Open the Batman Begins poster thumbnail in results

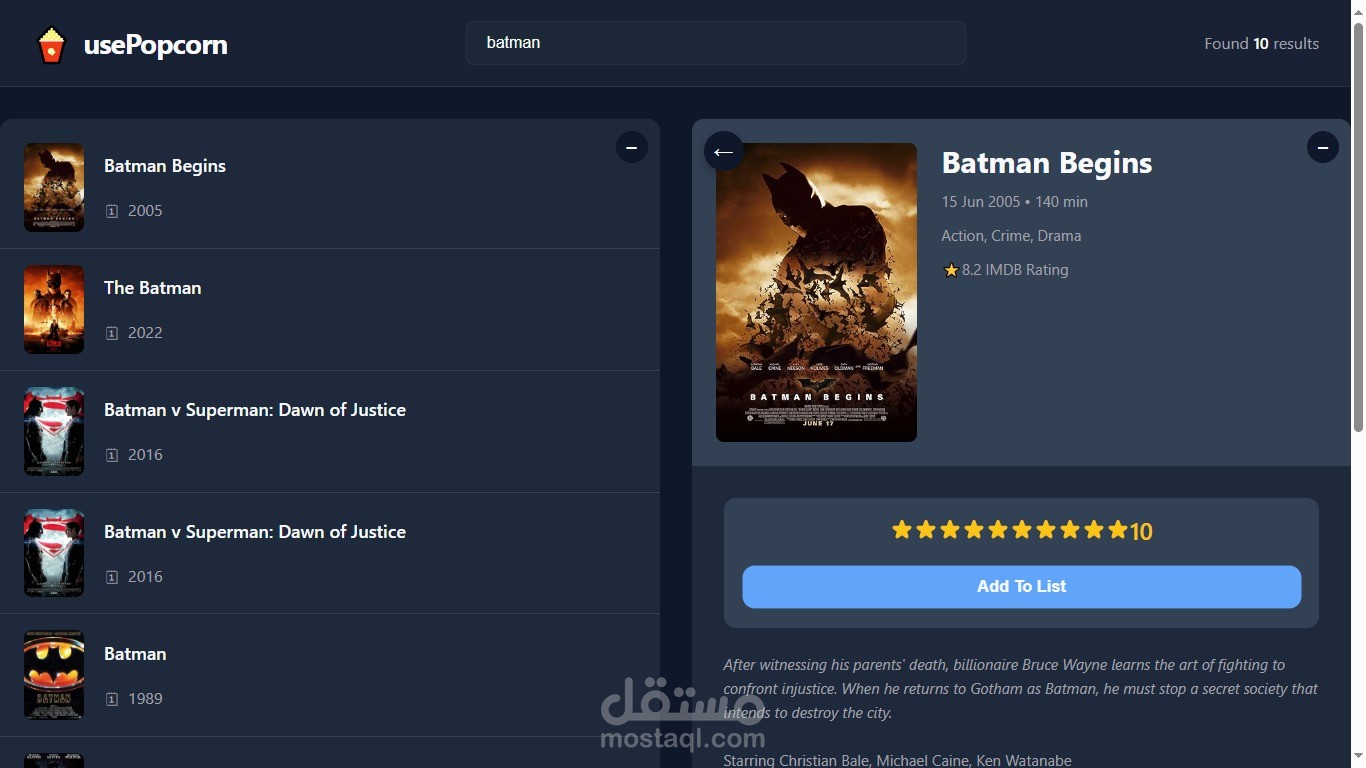tap(54, 187)
